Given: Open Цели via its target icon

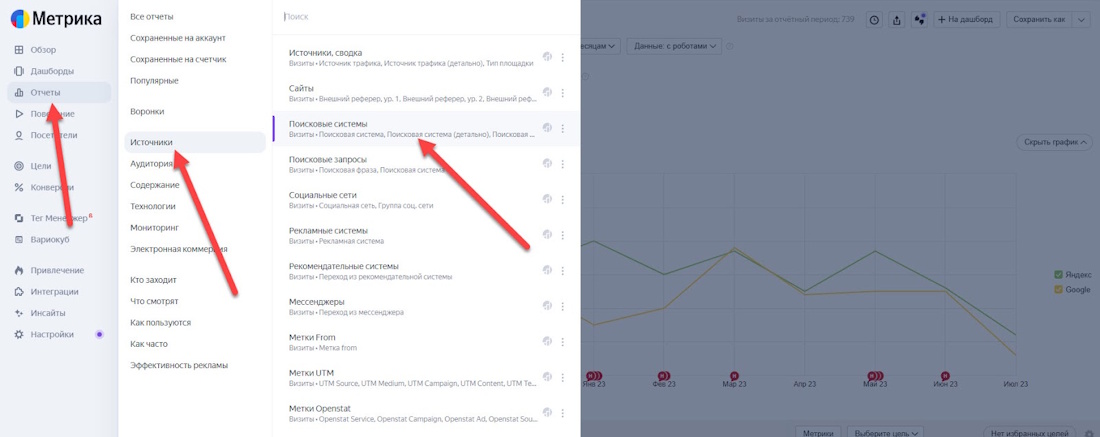Looking at the screenshot, I should tap(19, 166).
